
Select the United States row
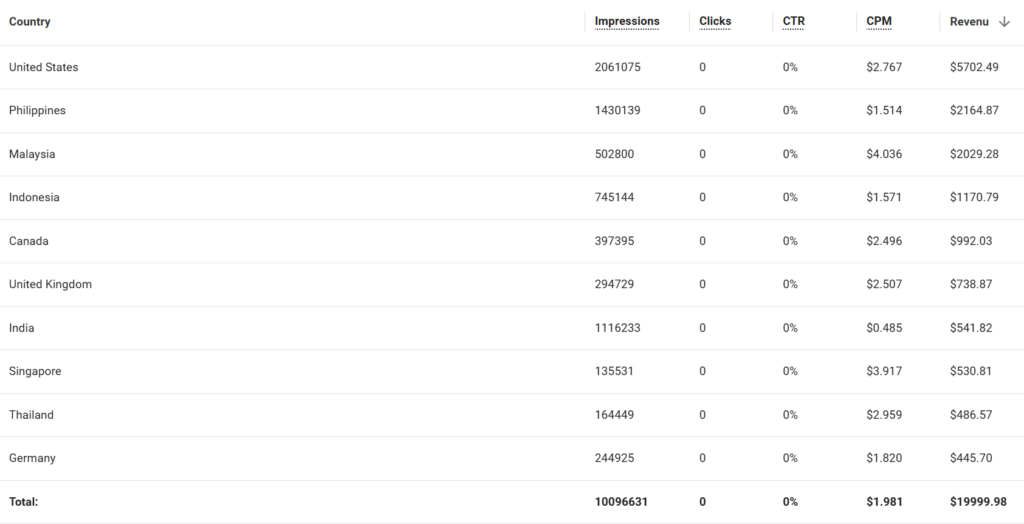[x=512, y=67]
